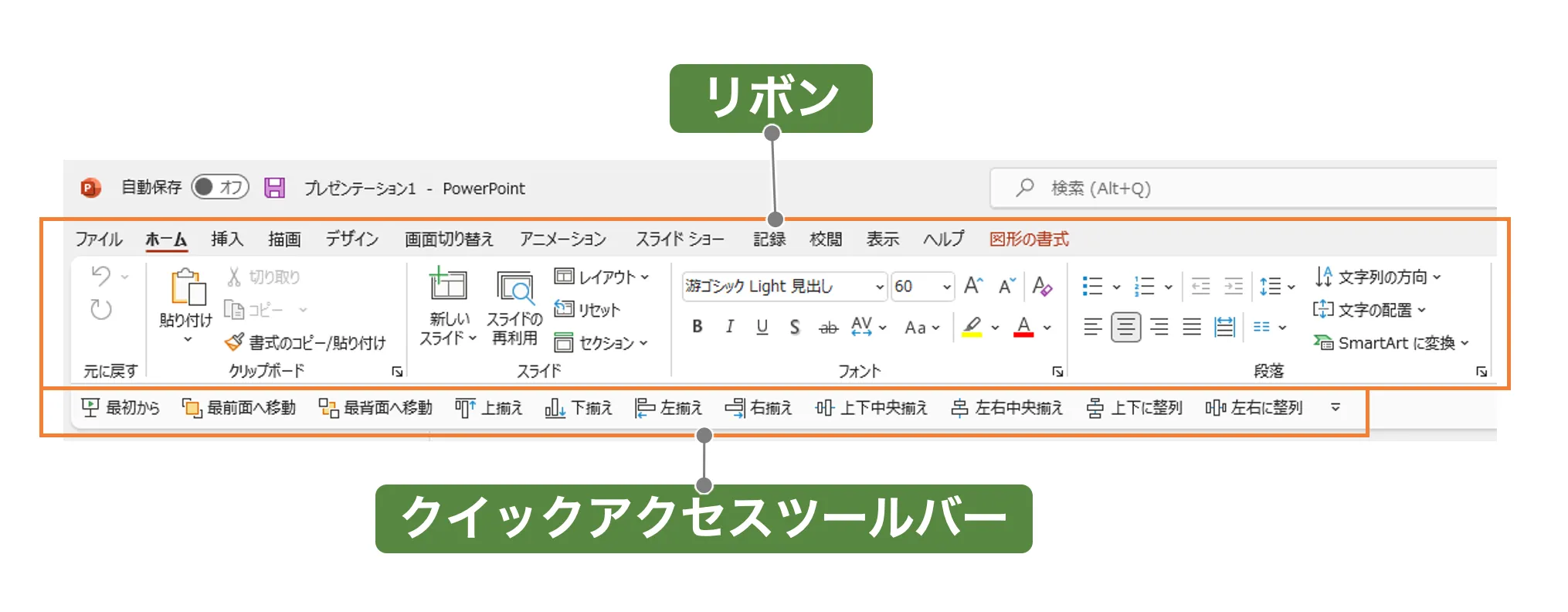Open Convert to SmartArt (SmartArt に変換) dropdown
This screenshot has width=1568, height=612.
click(1392, 342)
